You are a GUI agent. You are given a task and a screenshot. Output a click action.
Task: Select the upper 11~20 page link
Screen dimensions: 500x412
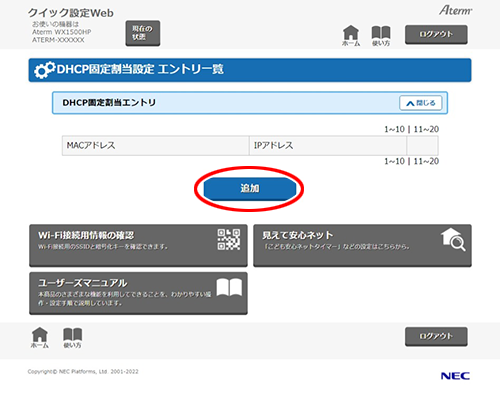click(x=426, y=129)
